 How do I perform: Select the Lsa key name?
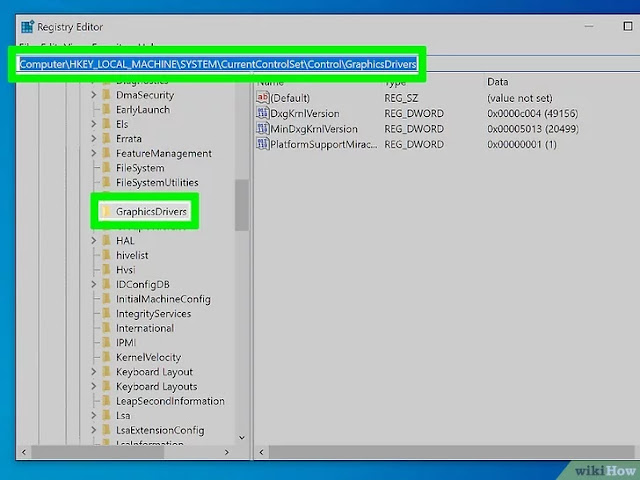click(123, 416)
